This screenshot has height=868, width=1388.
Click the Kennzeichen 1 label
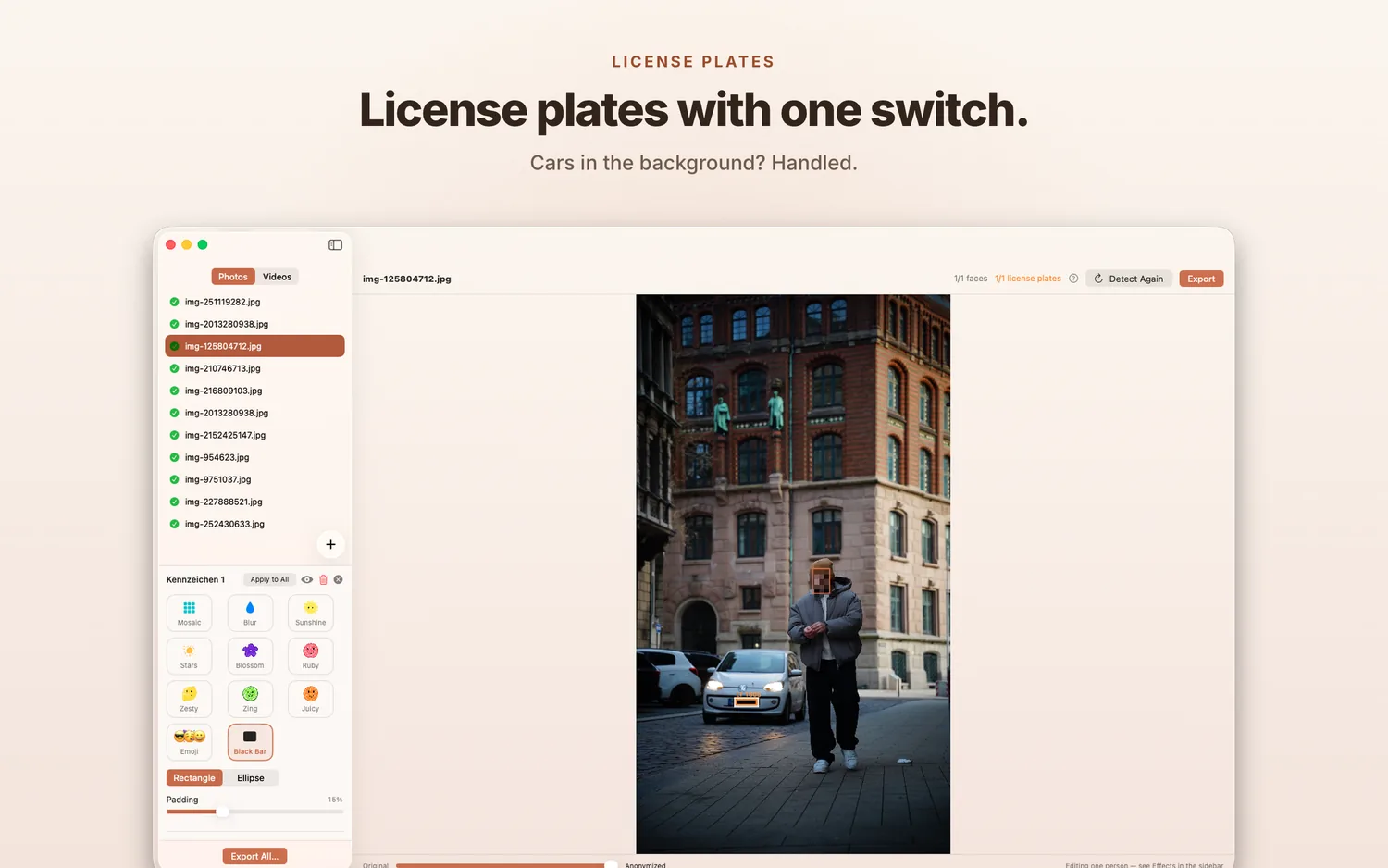coord(195,579)
